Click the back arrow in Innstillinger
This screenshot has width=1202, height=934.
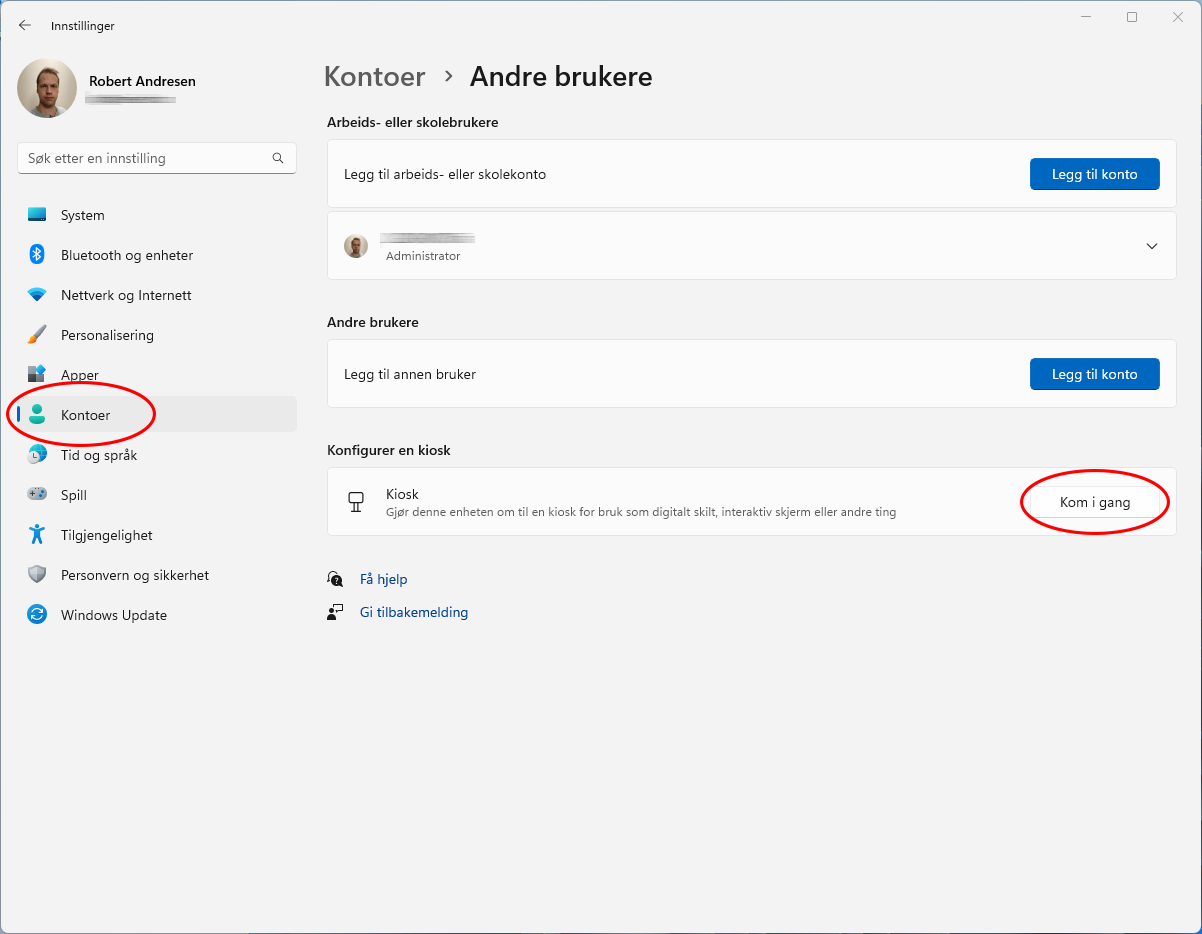25,25
